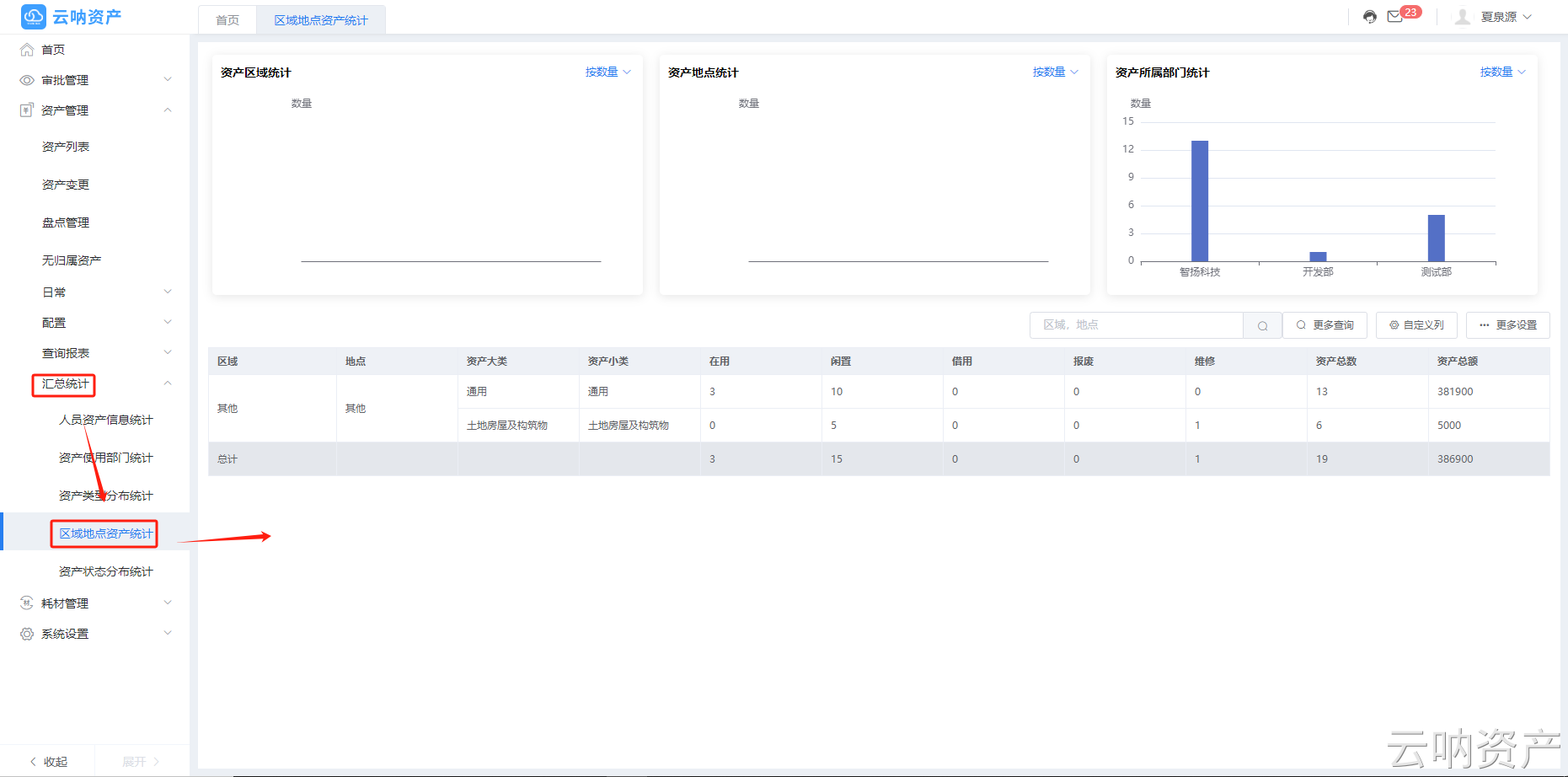Expand the 配置 submenu chevron
Image resolution: width=1568 pixels, height=777 pixels.
(168, 322)
